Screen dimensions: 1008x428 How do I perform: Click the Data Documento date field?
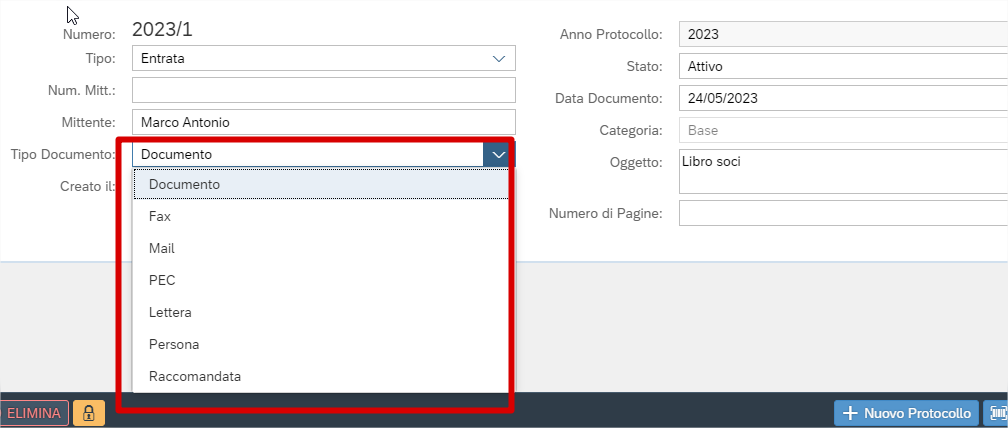point(843,98)
